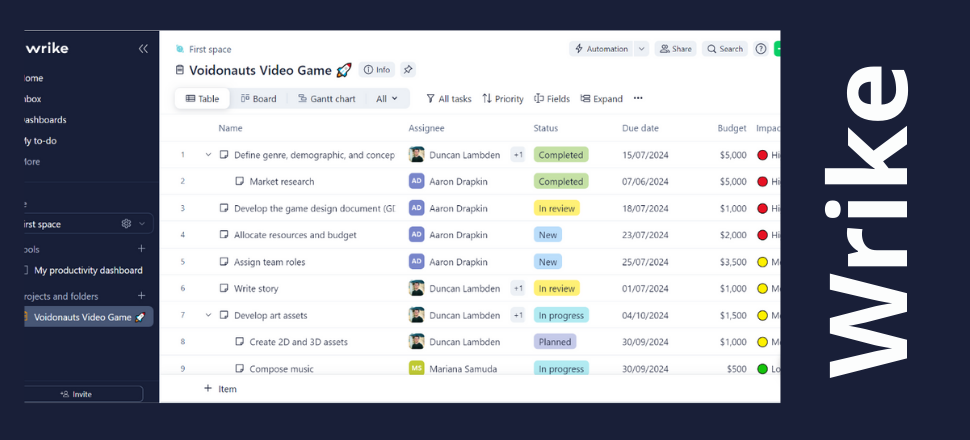Switch to Board view tab
The width and height of the screenshot is (970, 440).
coord(259,98)
